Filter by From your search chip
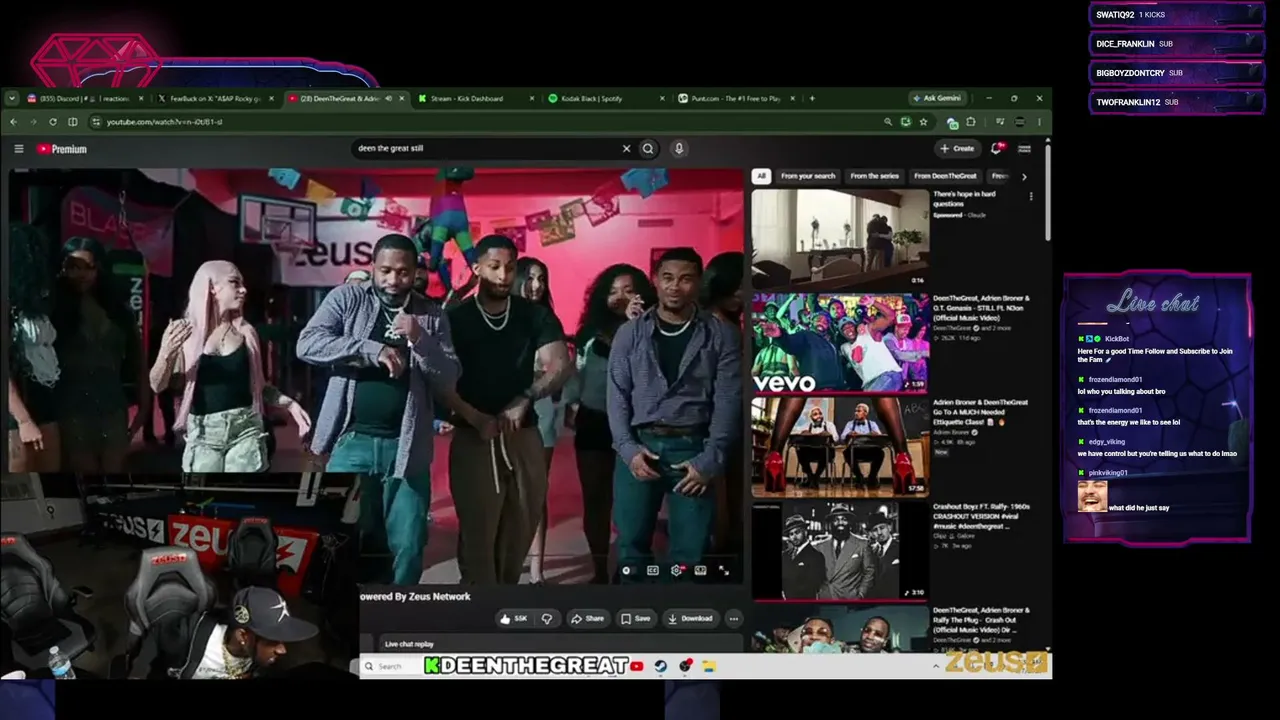 click(808, 176)
